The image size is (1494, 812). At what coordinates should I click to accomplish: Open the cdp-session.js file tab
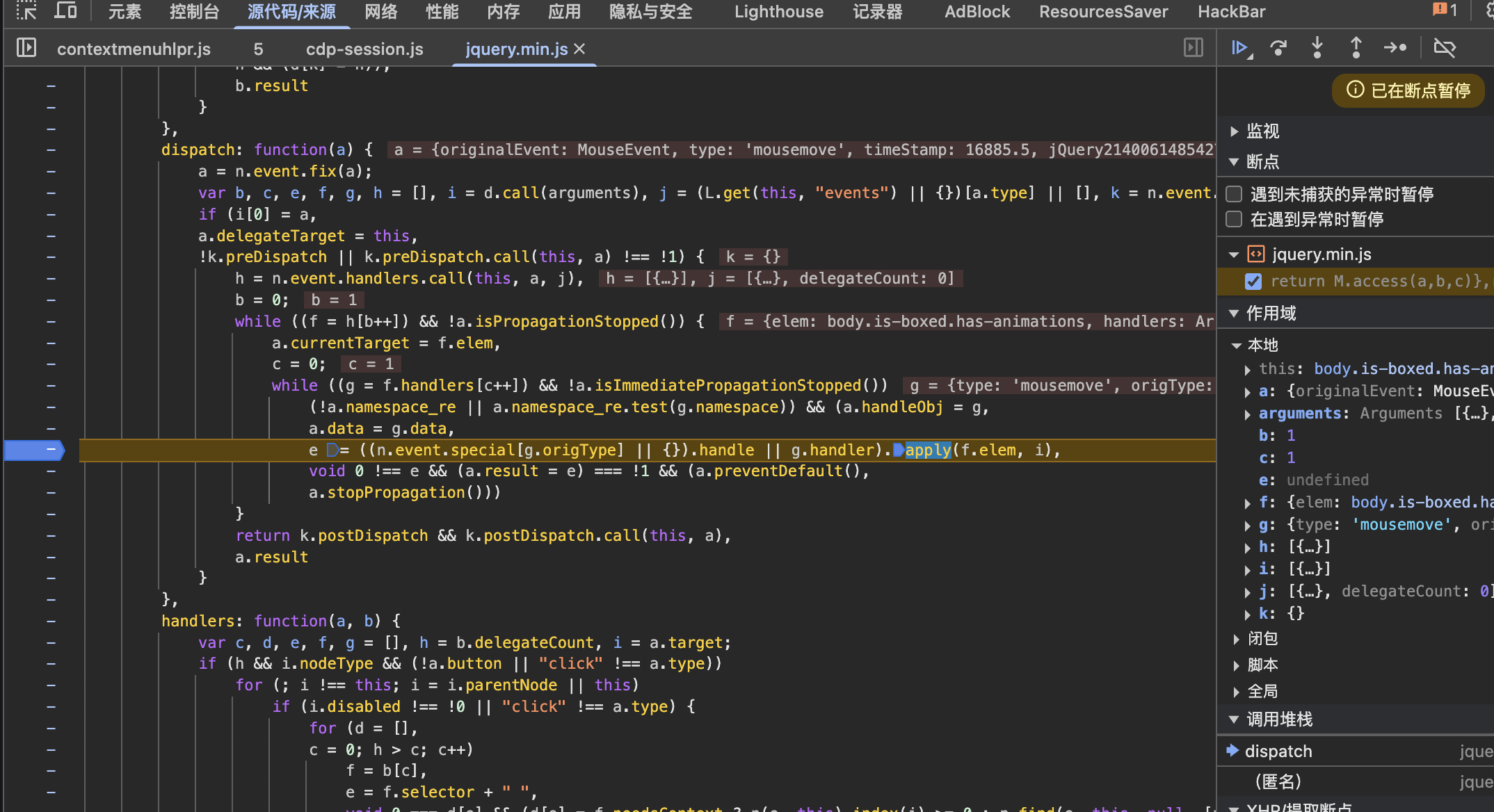[364, 49]
